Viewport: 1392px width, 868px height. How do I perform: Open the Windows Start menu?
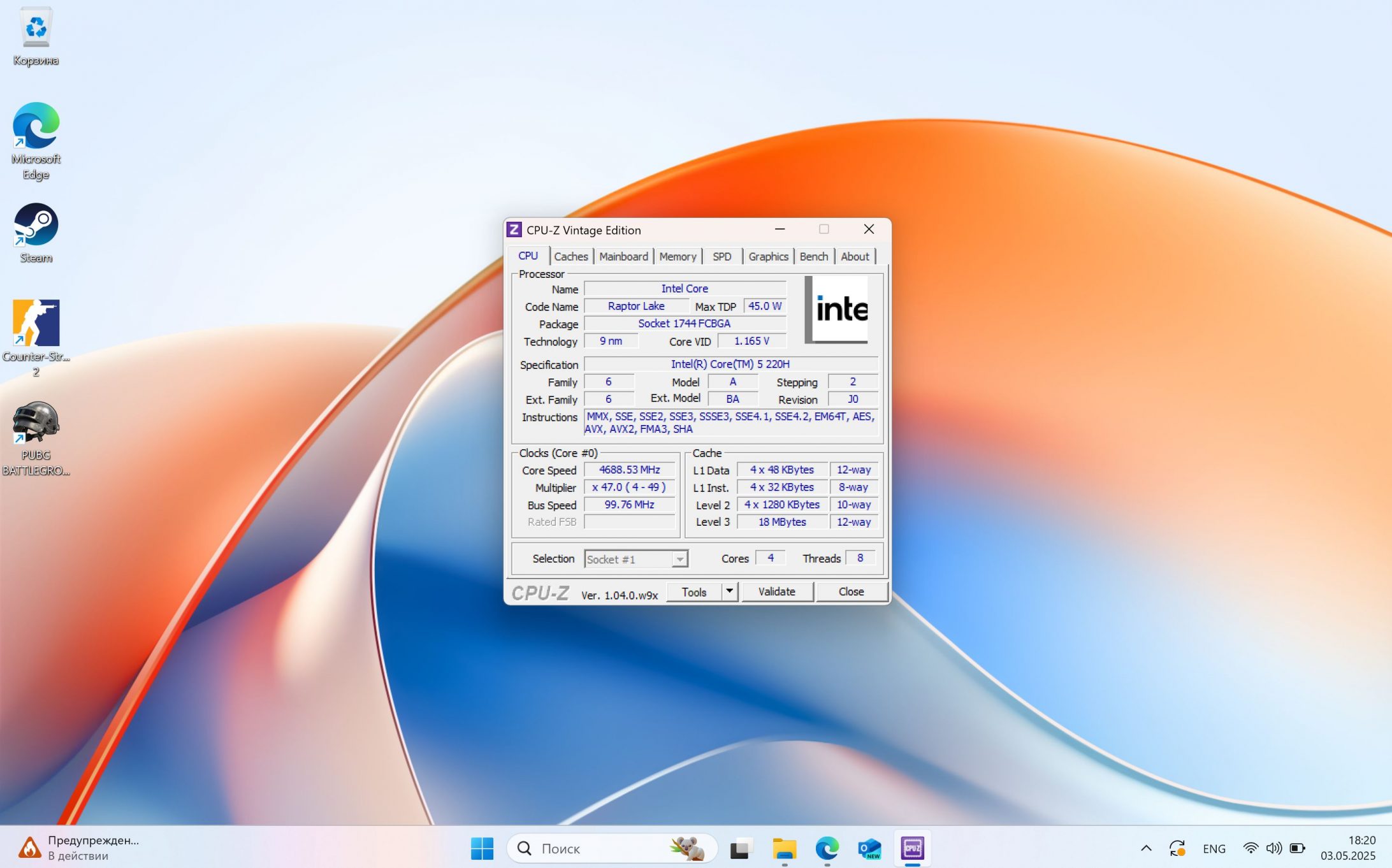(482, 848)
